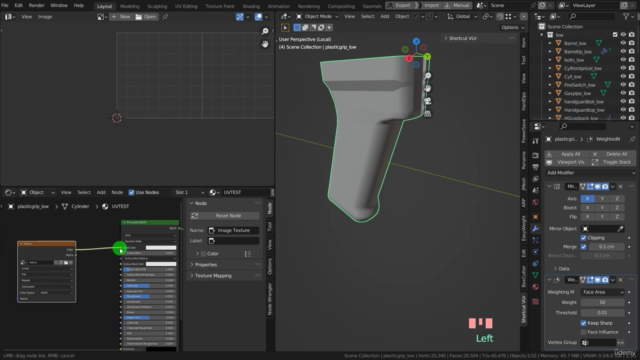Expand Texture Mapping panel

click(213, 276)
